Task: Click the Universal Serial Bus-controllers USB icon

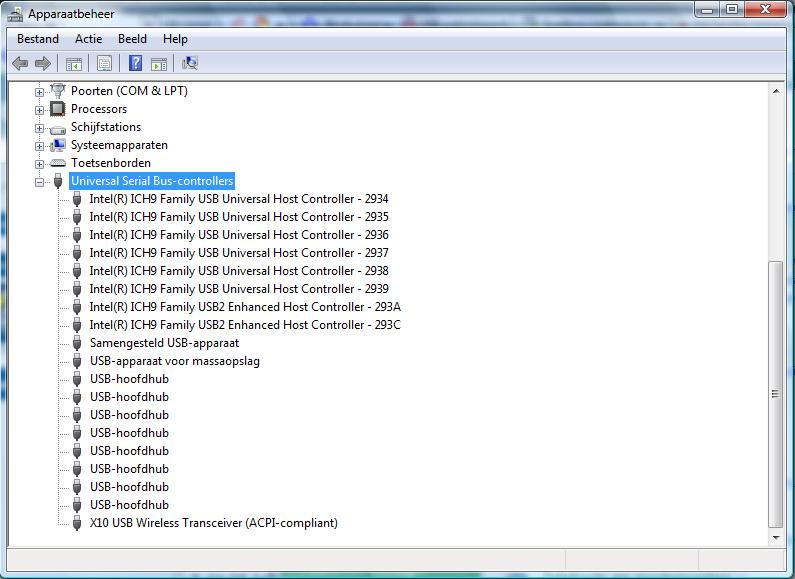Action: coord(58,181)
